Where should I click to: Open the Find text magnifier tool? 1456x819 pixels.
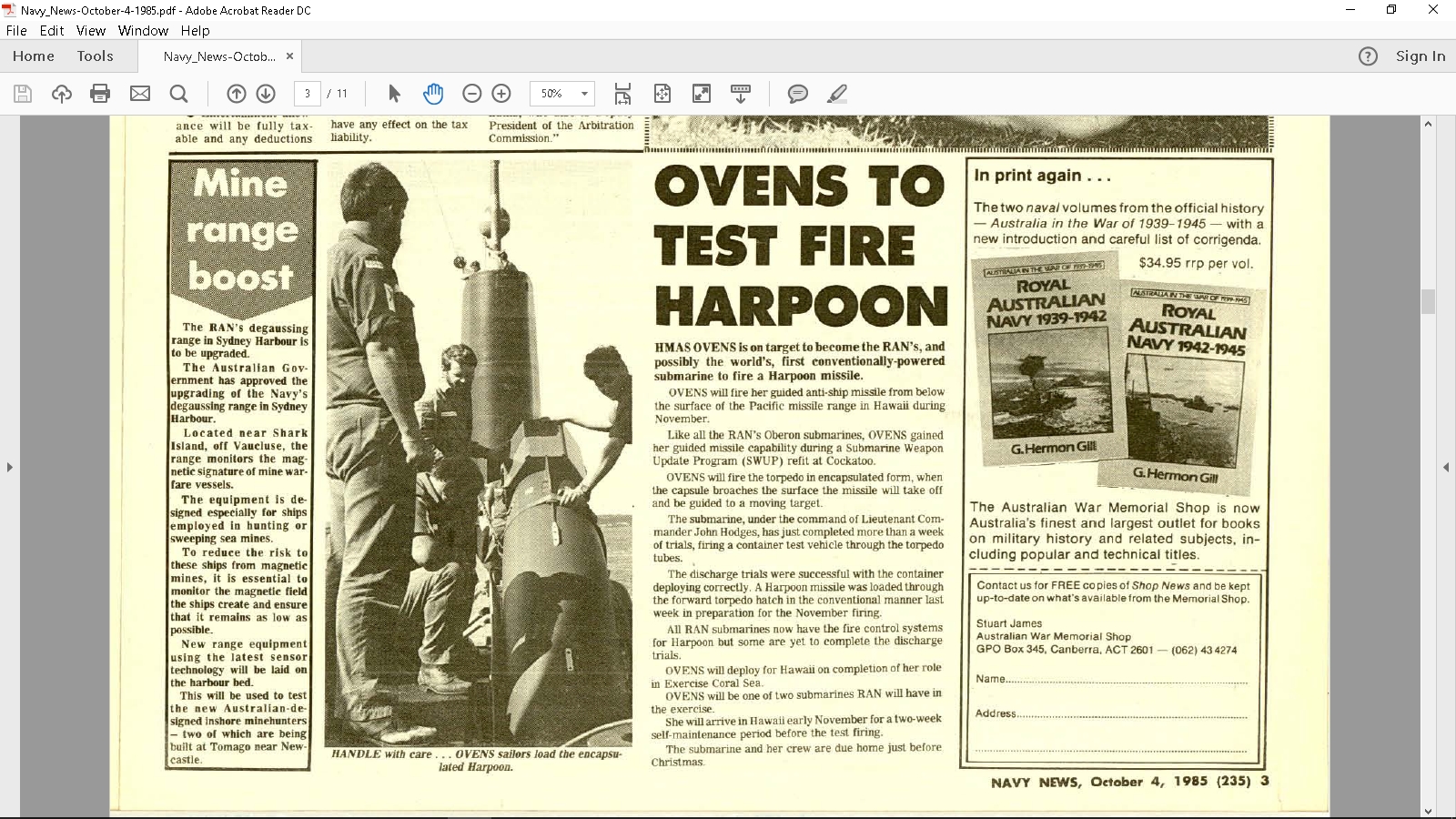point(179,94)
